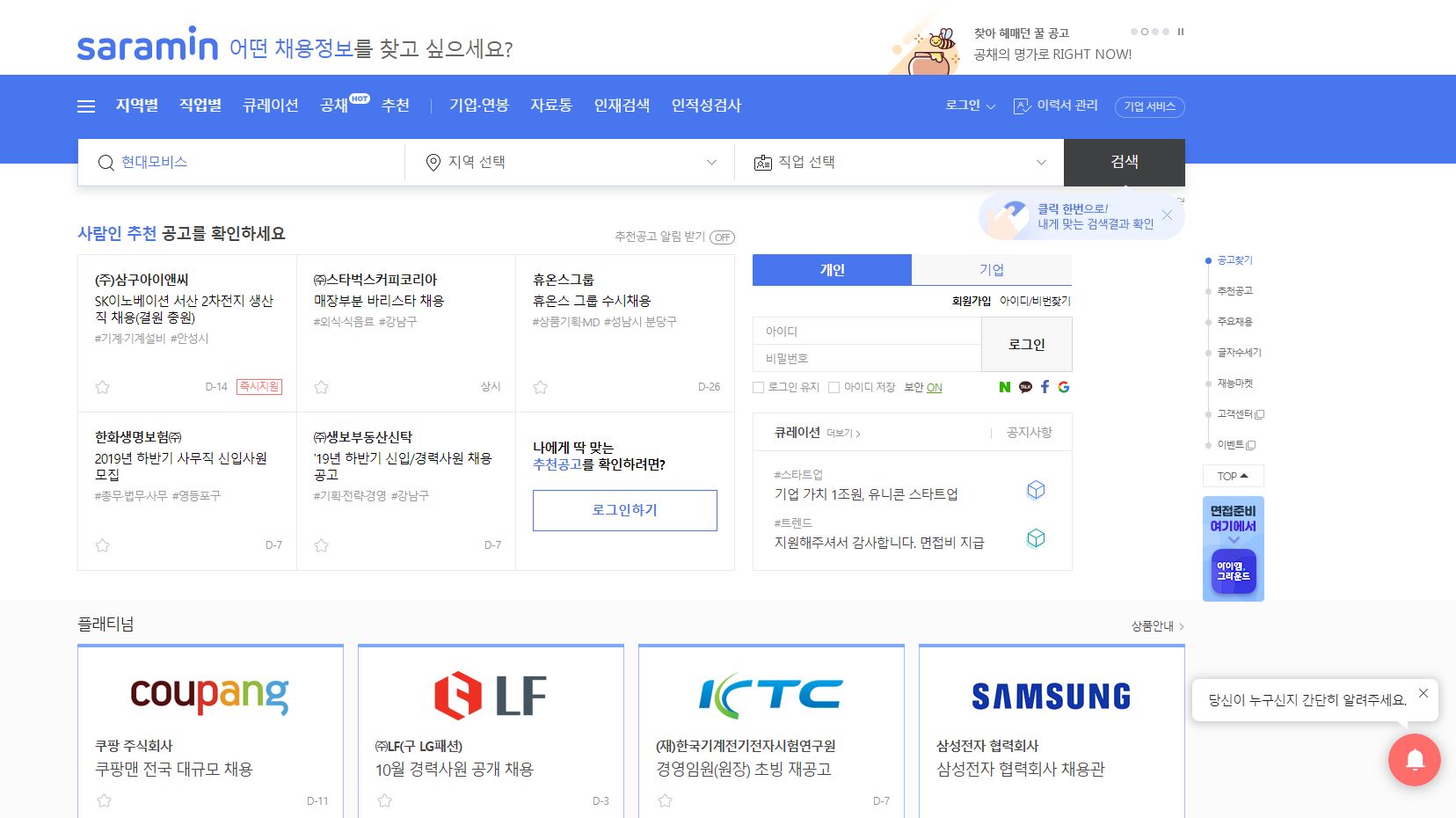
Task: Click the TOP button
Action: [1234, 476]
